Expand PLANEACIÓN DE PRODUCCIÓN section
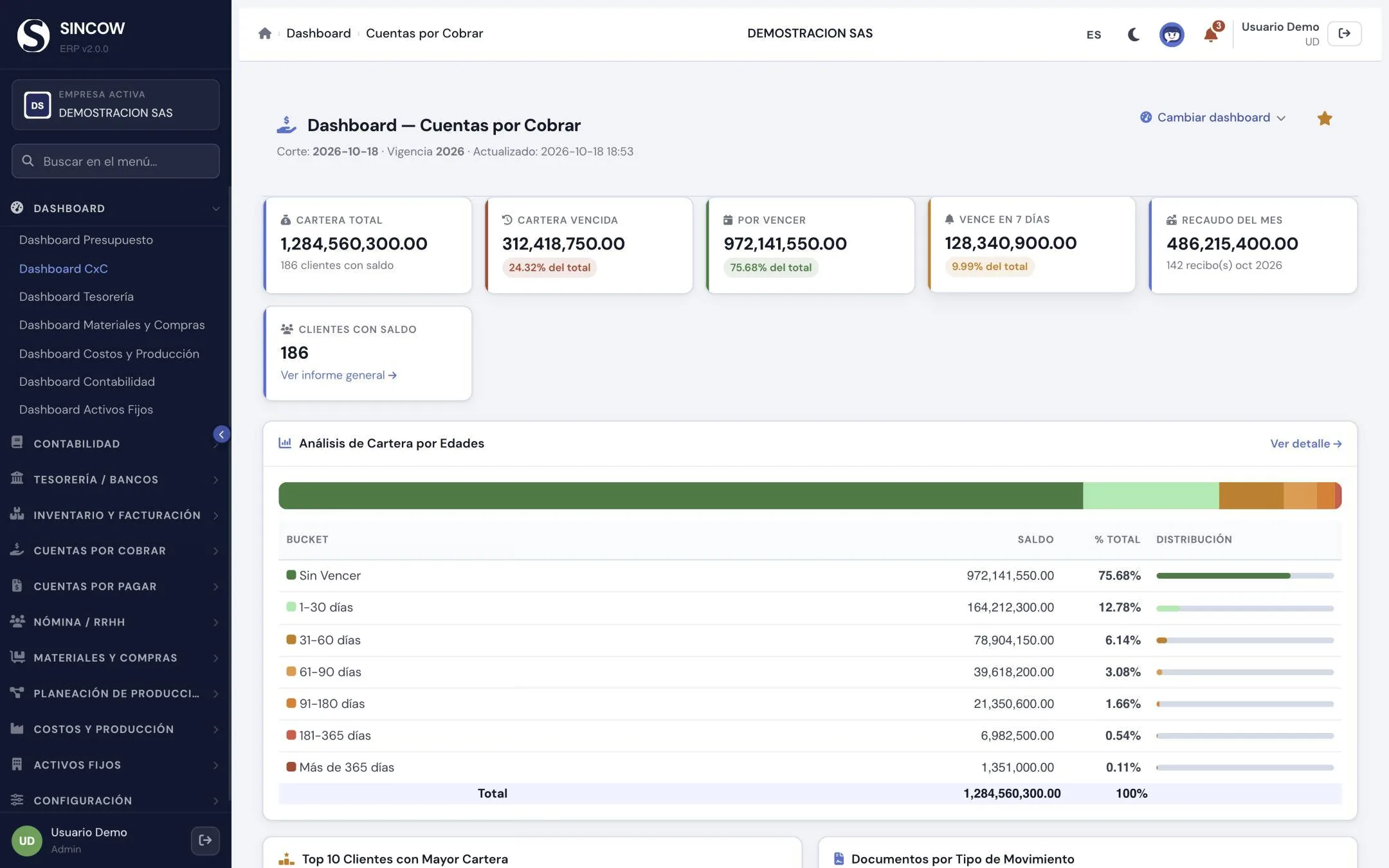This screenshot has width=1389, height=868. (x=116, y=693)
